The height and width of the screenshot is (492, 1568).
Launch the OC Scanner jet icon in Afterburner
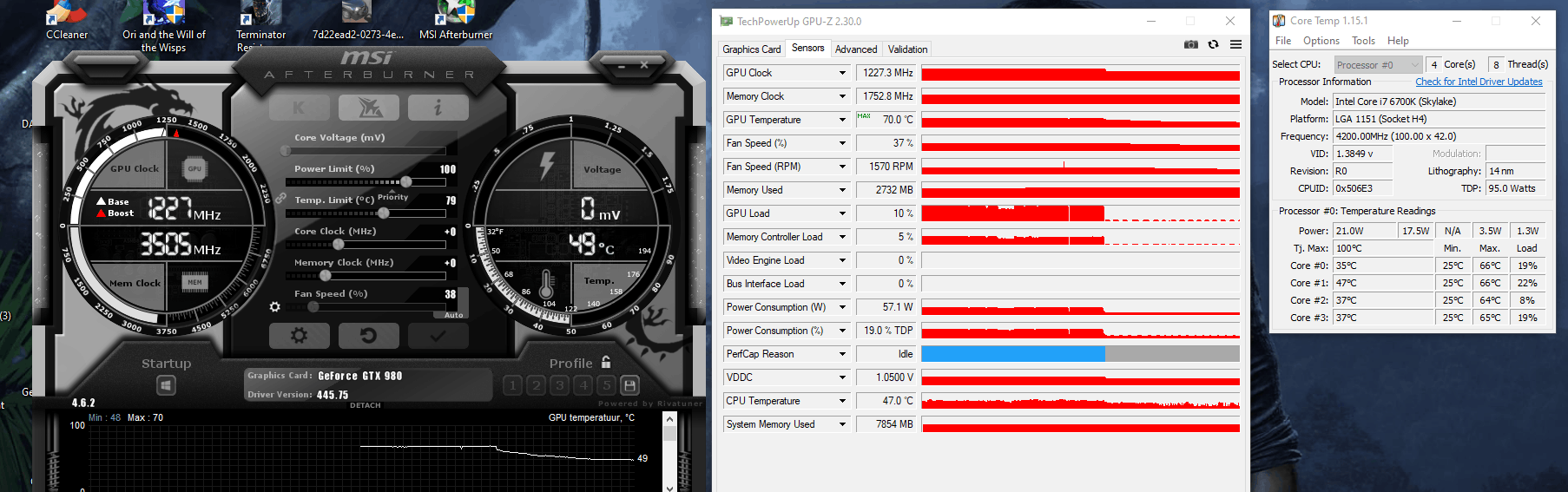click(369, 108)
